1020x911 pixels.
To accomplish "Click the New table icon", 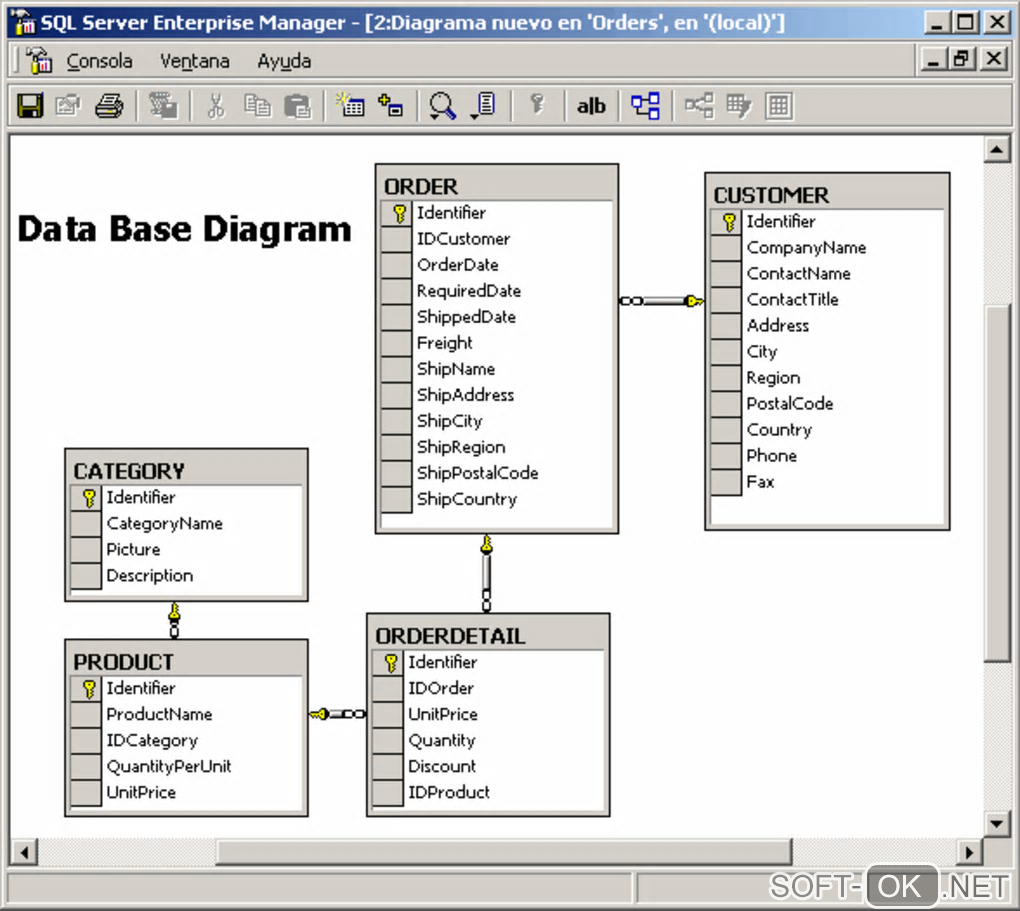I will tap(350, 105).
